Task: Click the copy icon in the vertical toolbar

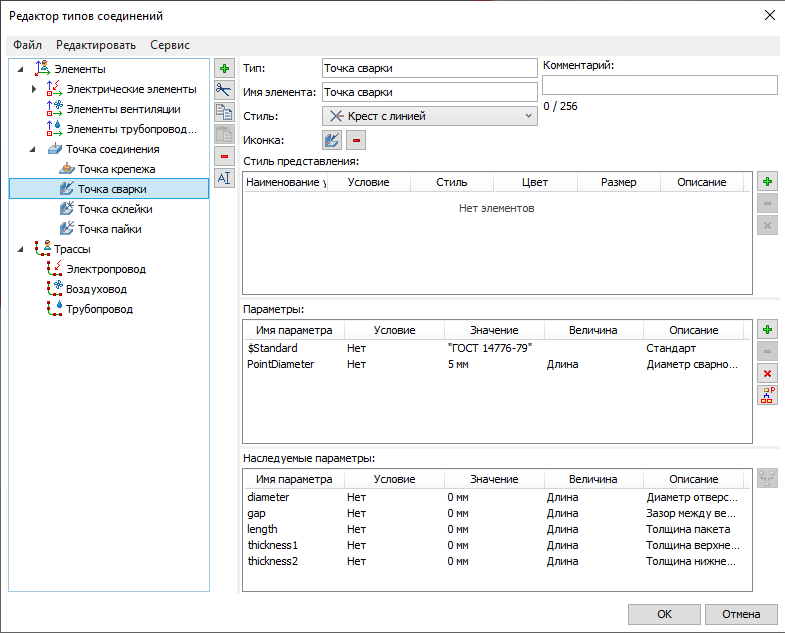Action: (x=224, y=112)
